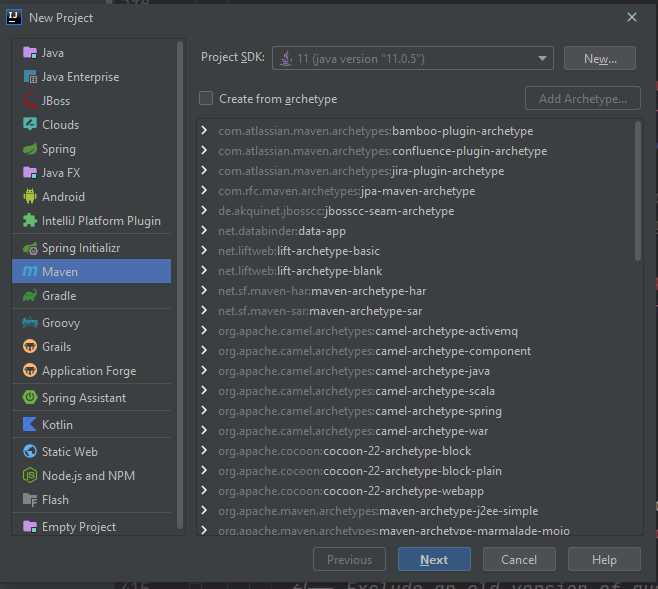This screenshot has width=658, height=589.
Task: Pick the Gradle elephant icon
Action: (x=30, y=296)
